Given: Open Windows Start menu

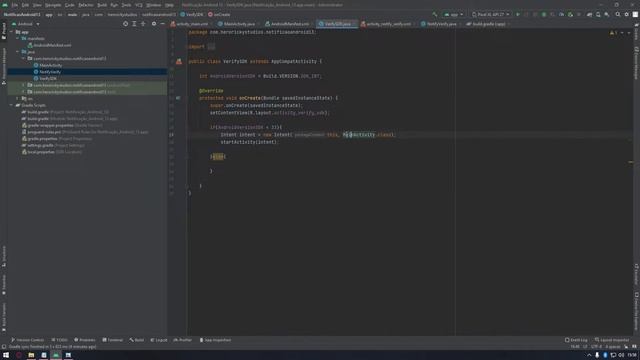Looking at the screenshot, I should point(6,355).
